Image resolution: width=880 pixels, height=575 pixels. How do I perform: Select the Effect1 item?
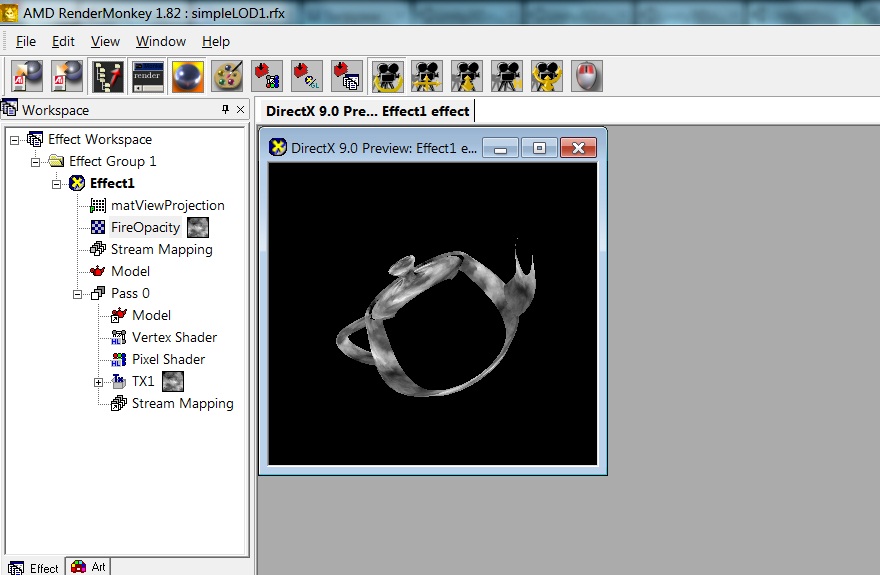[x=112, y=183]
